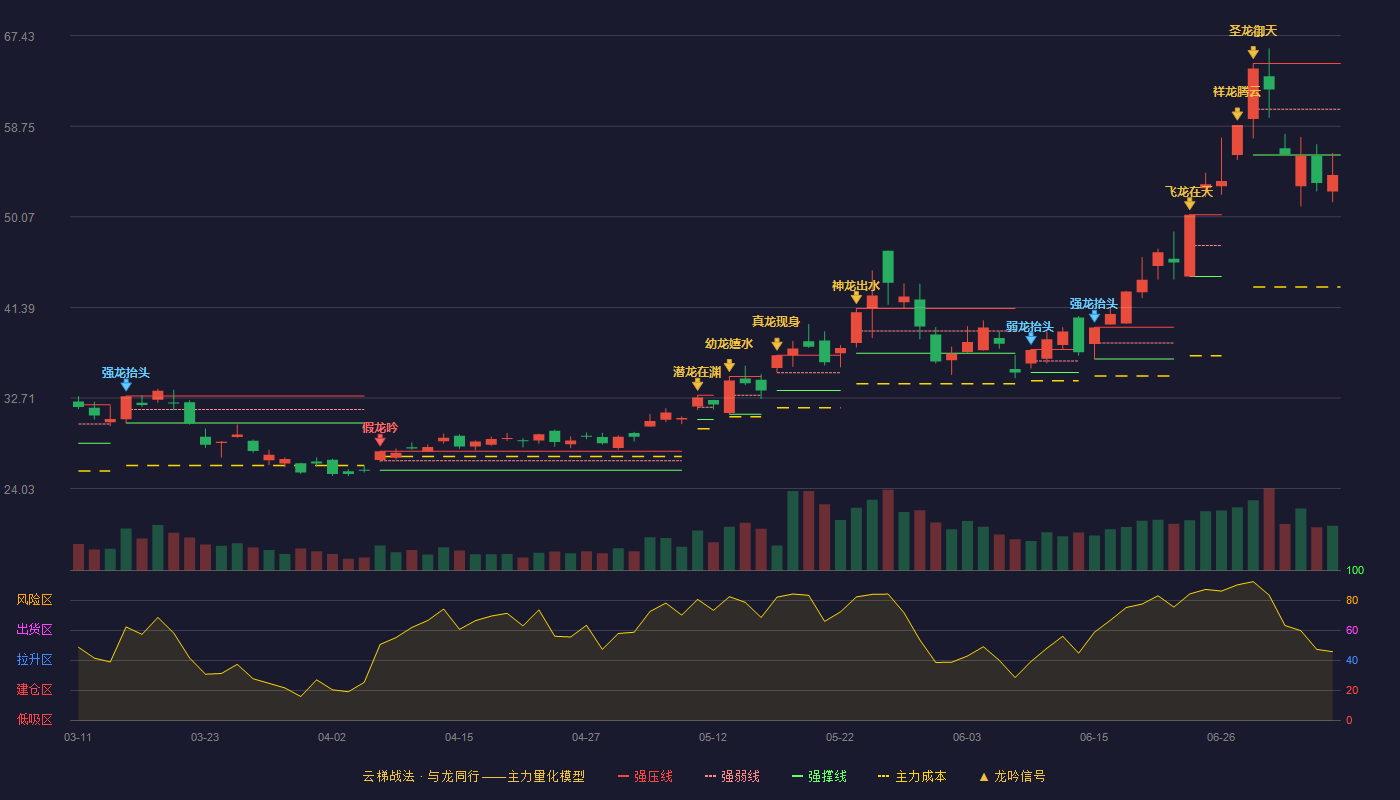Click the blue arrow under the March 强龙抬头 signal

coord(126,385)
